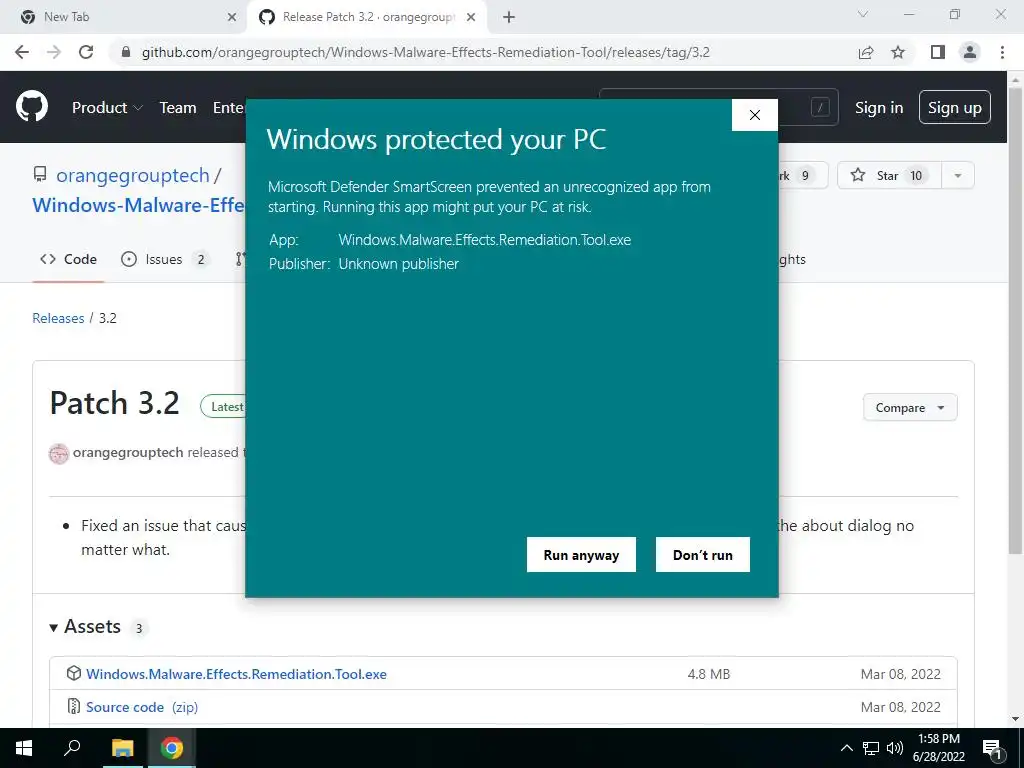Click the Windows-Malware-Effe repository name link
Viewport: 1024px width, 768px height.
(138, 205)
